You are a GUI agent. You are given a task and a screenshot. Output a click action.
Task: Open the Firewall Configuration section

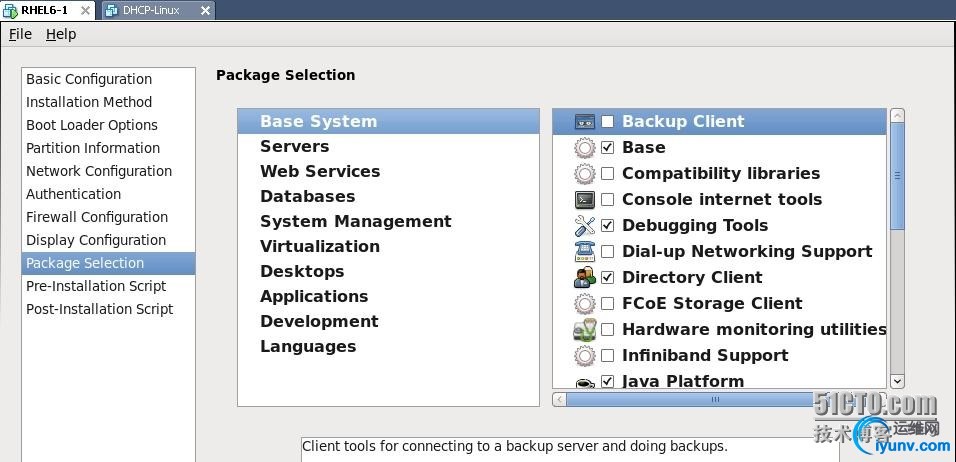[97, 217]
